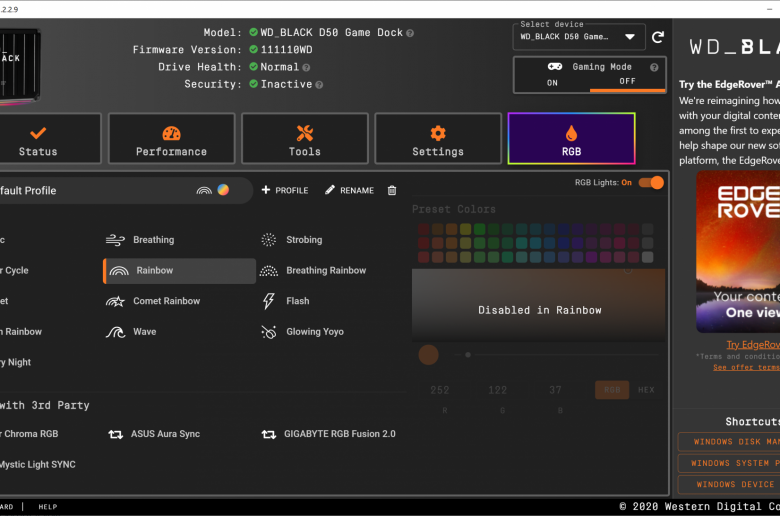Viewport: 780px width, 516px height.
Task: Select the Rainbow lighting effect
Action: (x=180, y=271)
